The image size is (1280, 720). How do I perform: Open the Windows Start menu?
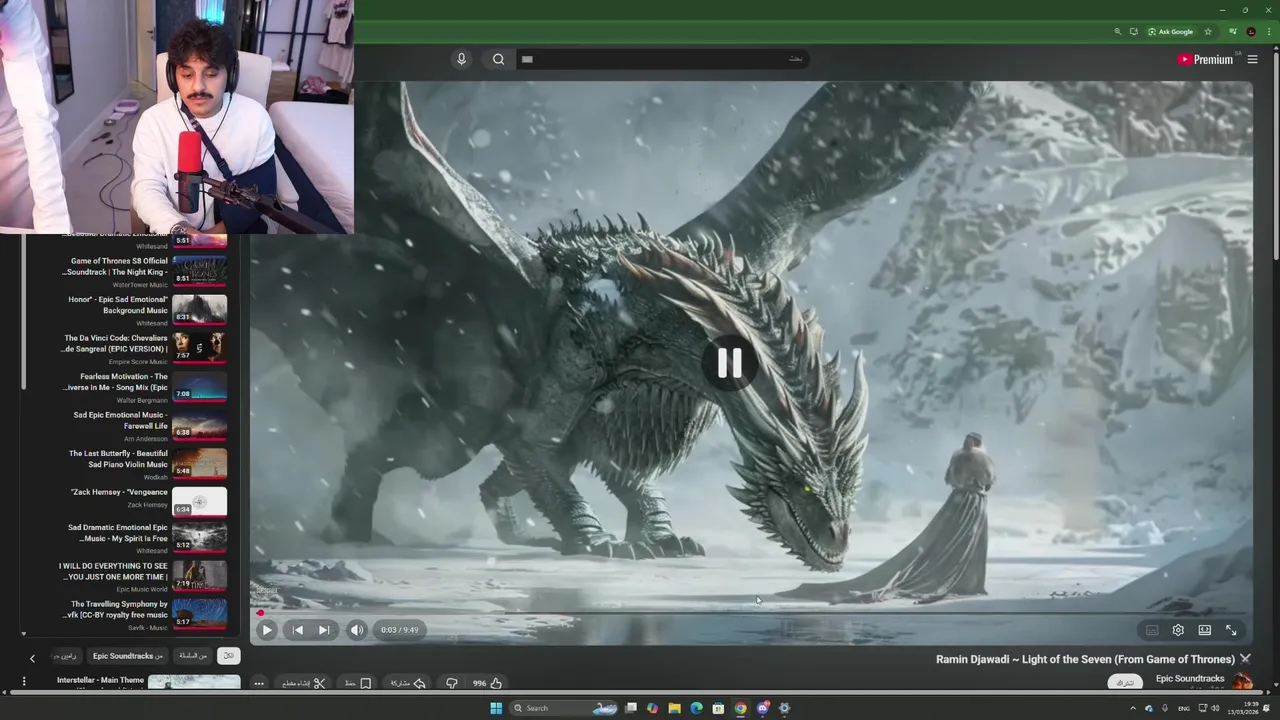pyautogui.click(x=496, y=708)
